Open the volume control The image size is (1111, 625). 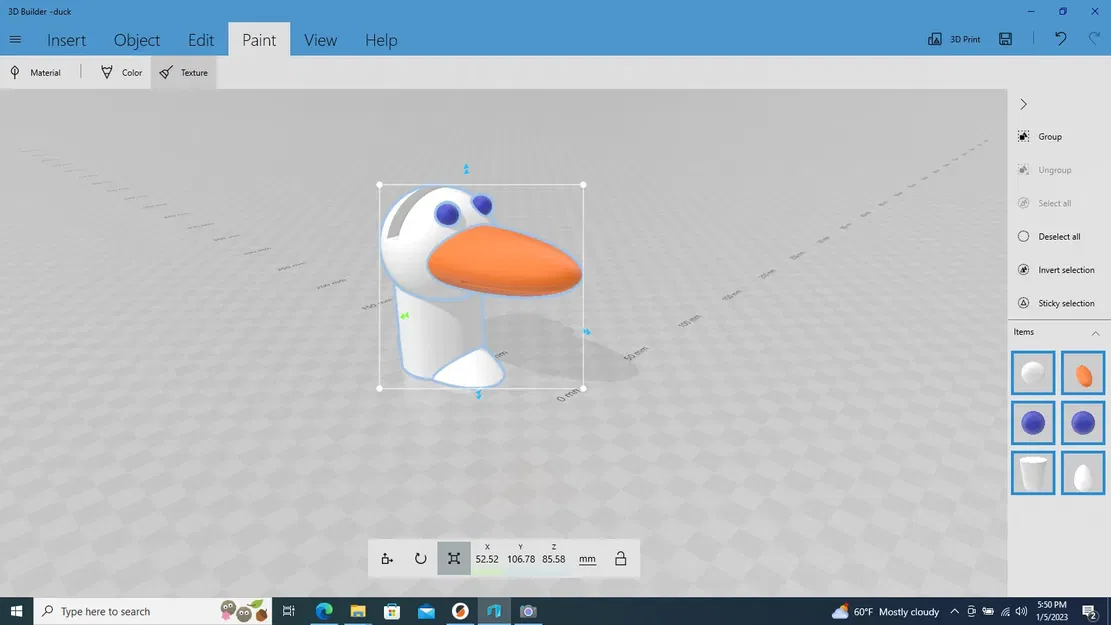[1021, 611]
